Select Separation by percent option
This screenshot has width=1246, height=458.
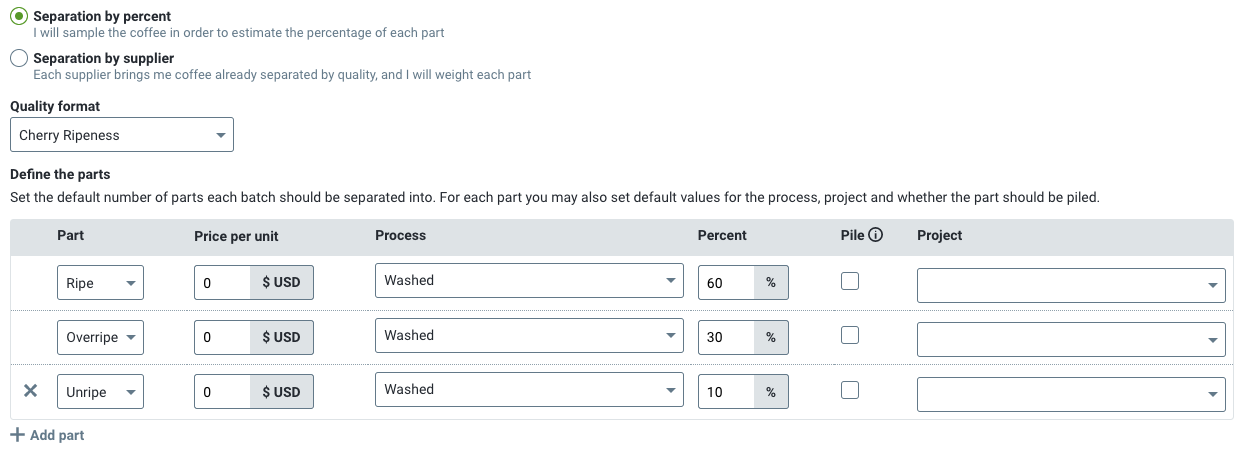(18, 17)
